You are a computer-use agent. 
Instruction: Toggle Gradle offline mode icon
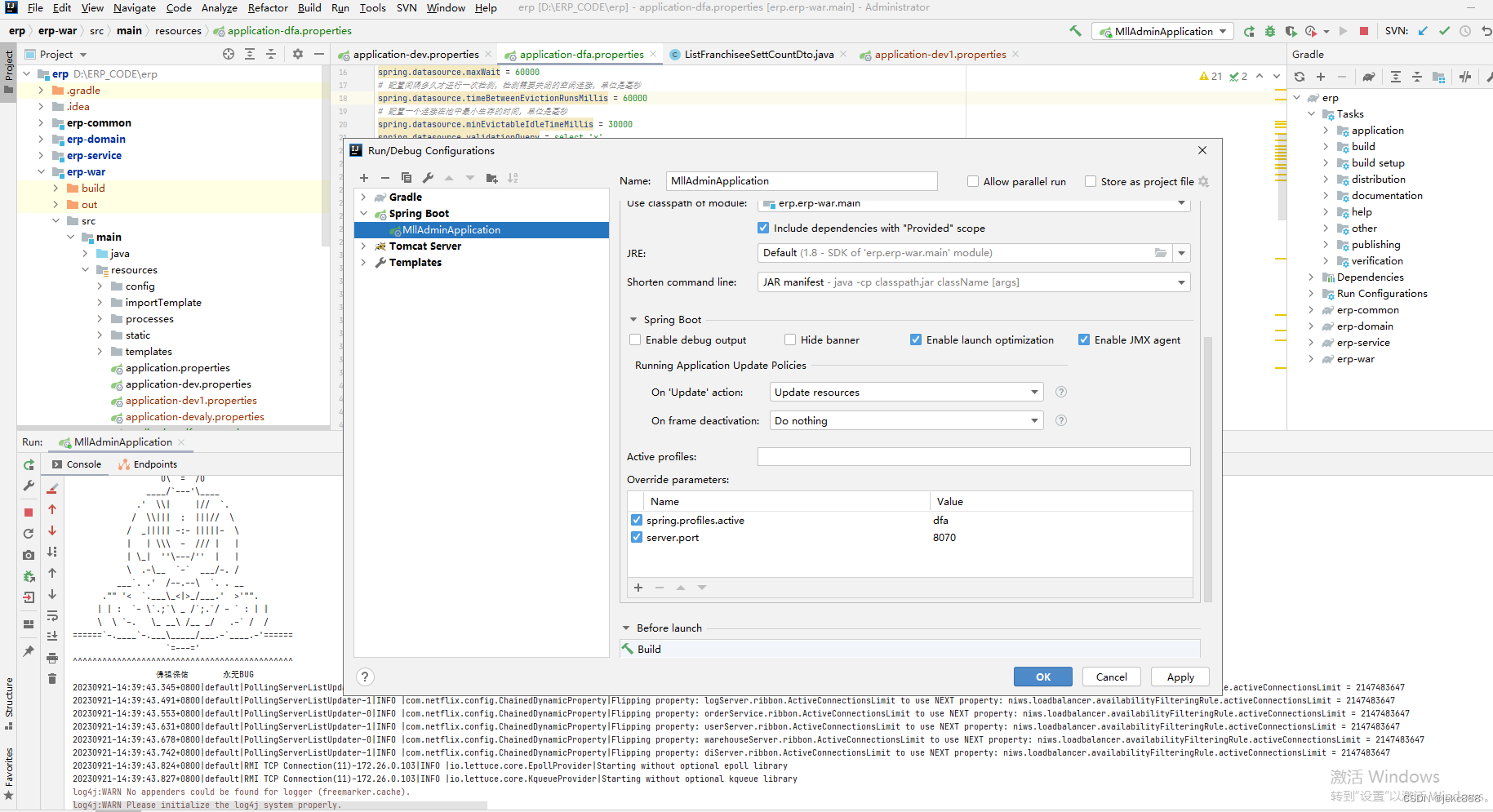click(x=1465, y=77)
